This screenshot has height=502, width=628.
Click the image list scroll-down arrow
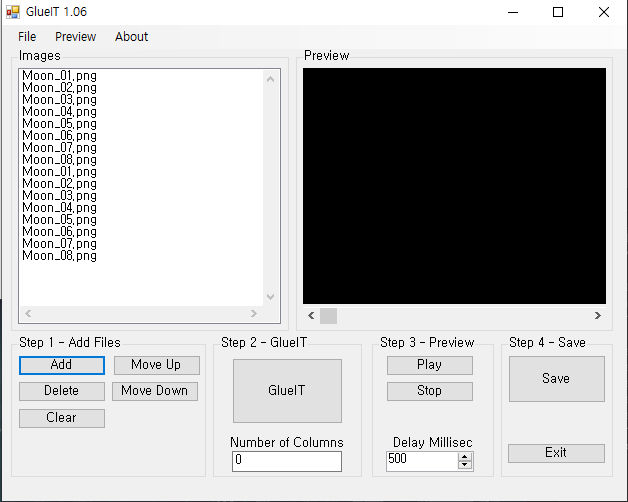(x=270, y=297)
